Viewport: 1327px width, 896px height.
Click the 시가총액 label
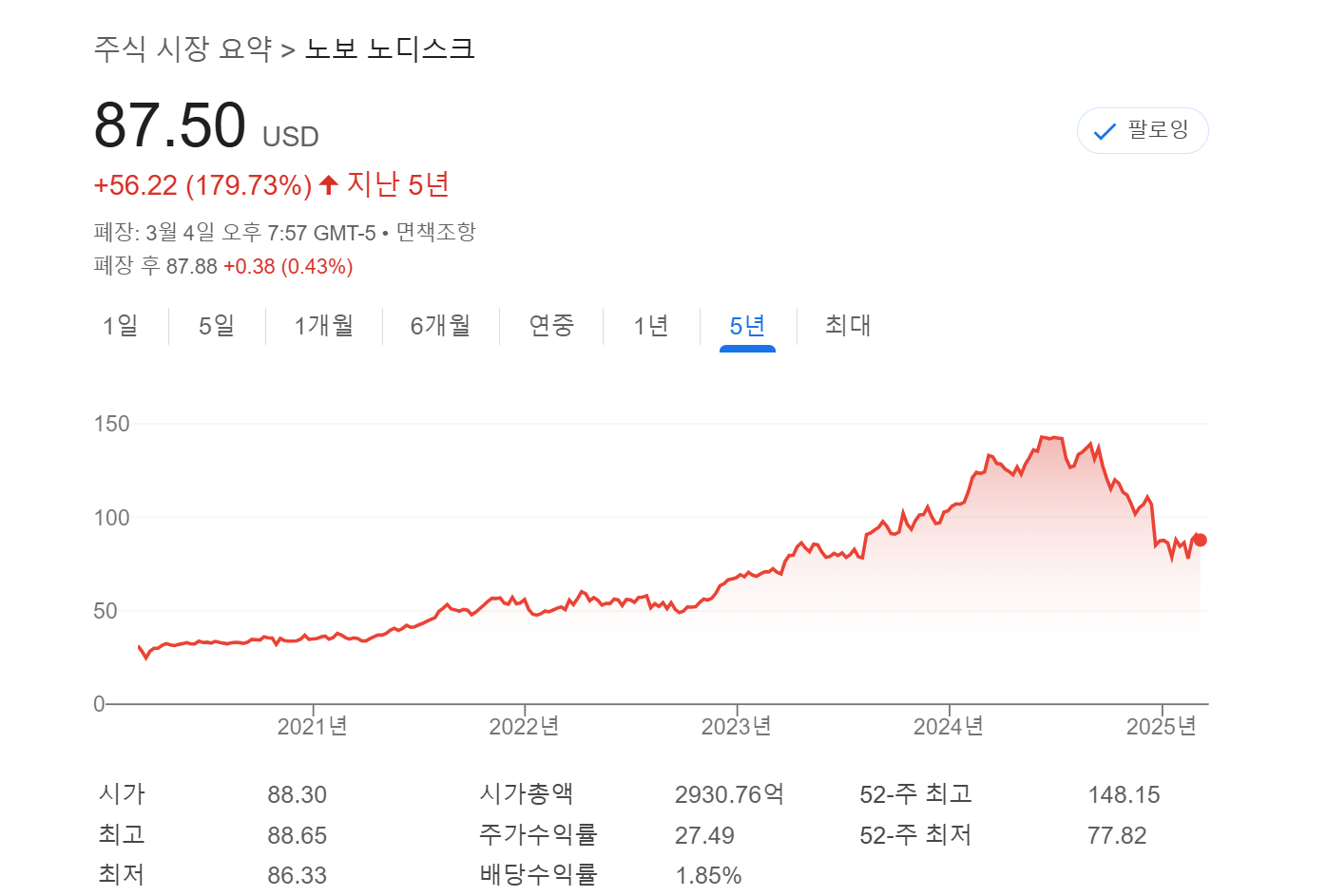coord(527,793)
